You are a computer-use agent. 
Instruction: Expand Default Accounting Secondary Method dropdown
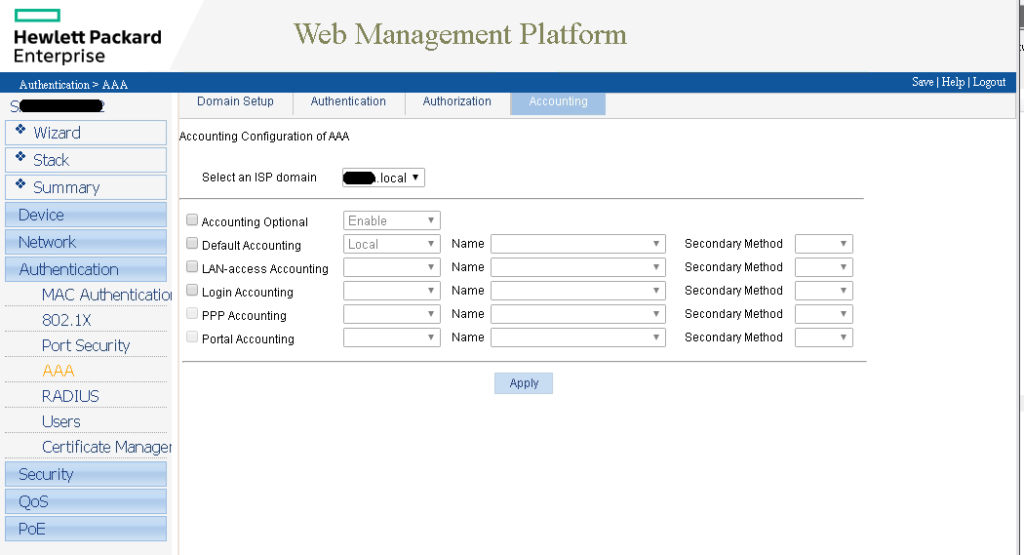pyautogui.click(x=823, y=244)
